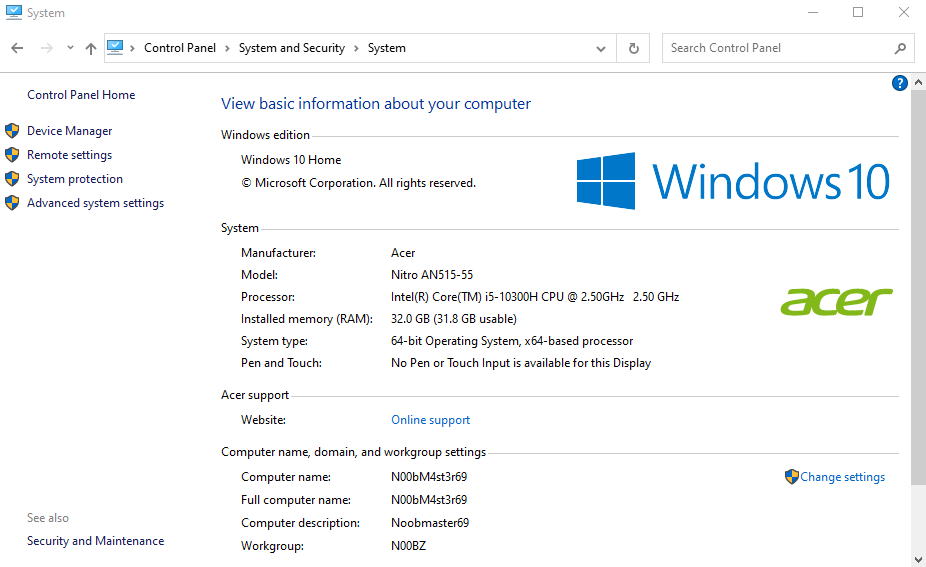Click the scrollbar down arrow
Viewport: 926px width, 567px height.
[918, 559]
